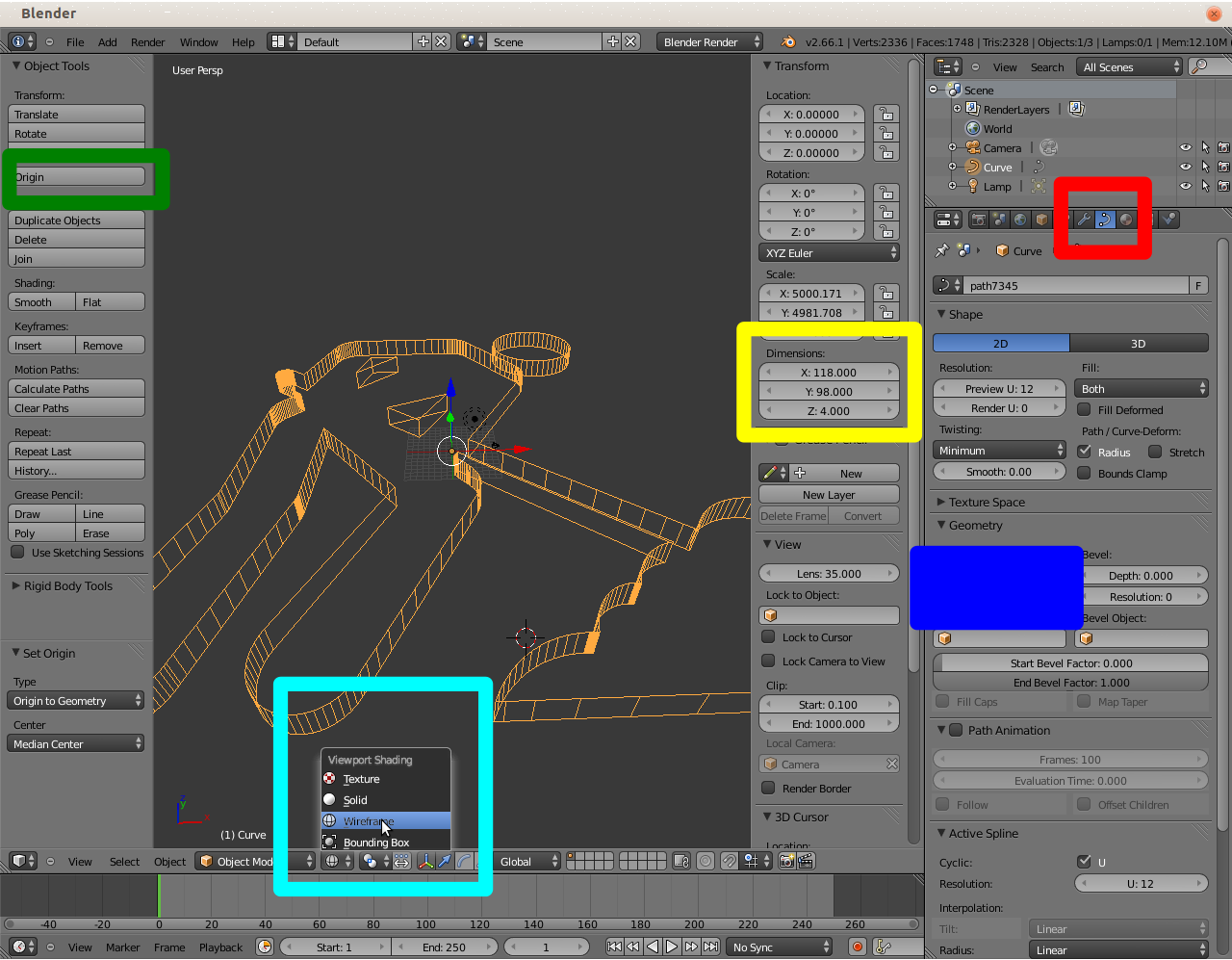Click the pin icon in properties

(942, 250)
